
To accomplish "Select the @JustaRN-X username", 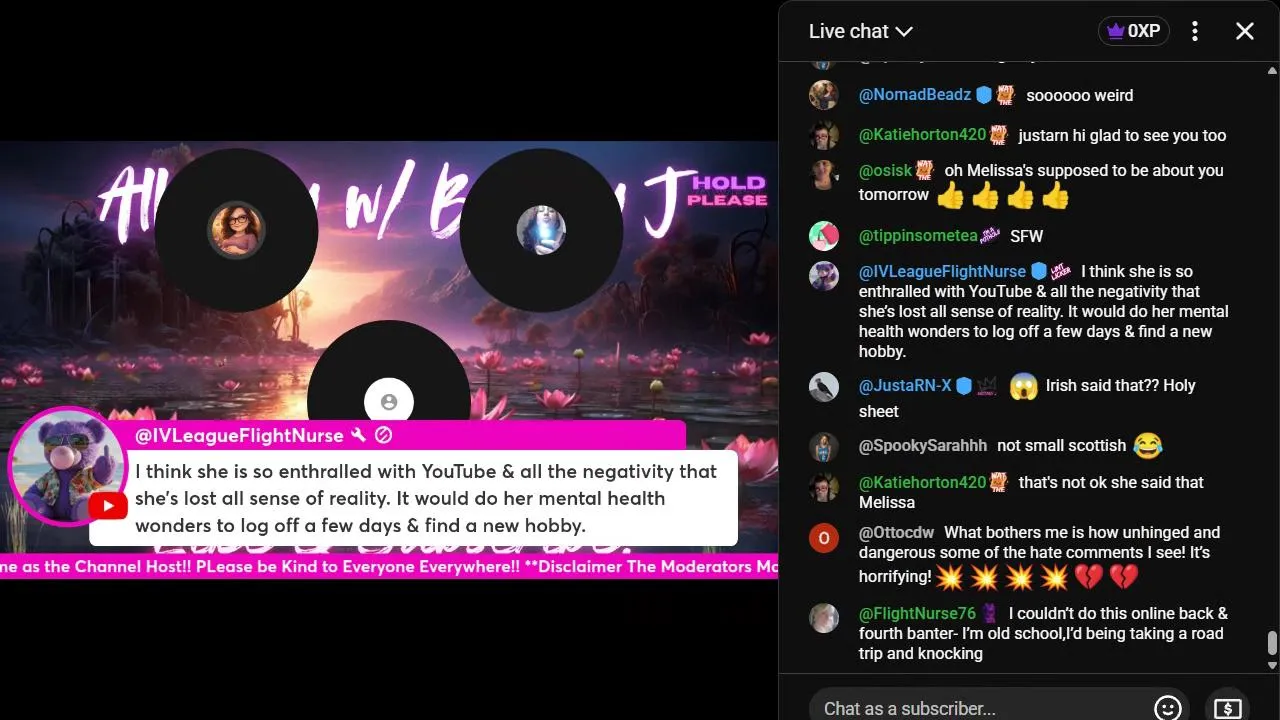I will 905,385.
